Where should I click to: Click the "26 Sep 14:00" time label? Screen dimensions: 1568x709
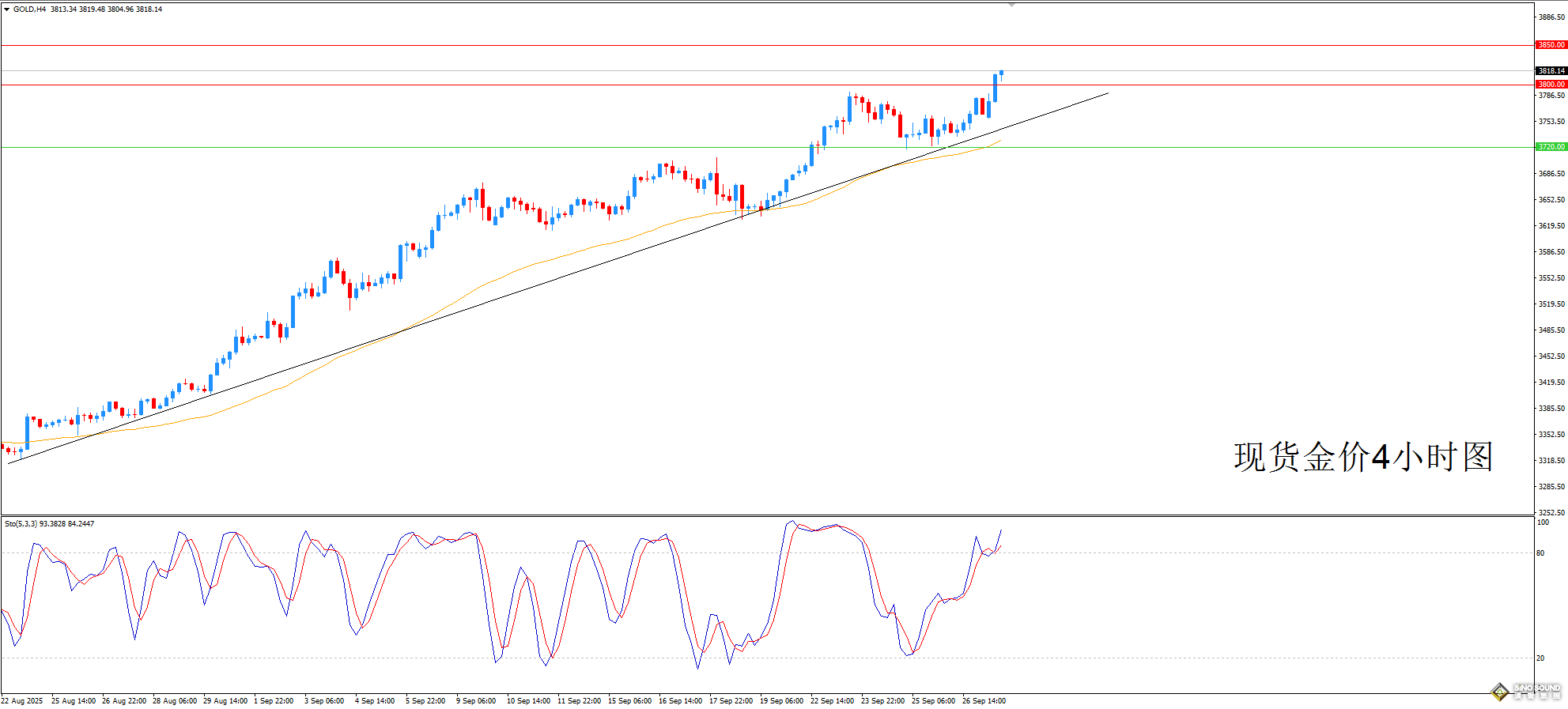[x=984, y=701]
